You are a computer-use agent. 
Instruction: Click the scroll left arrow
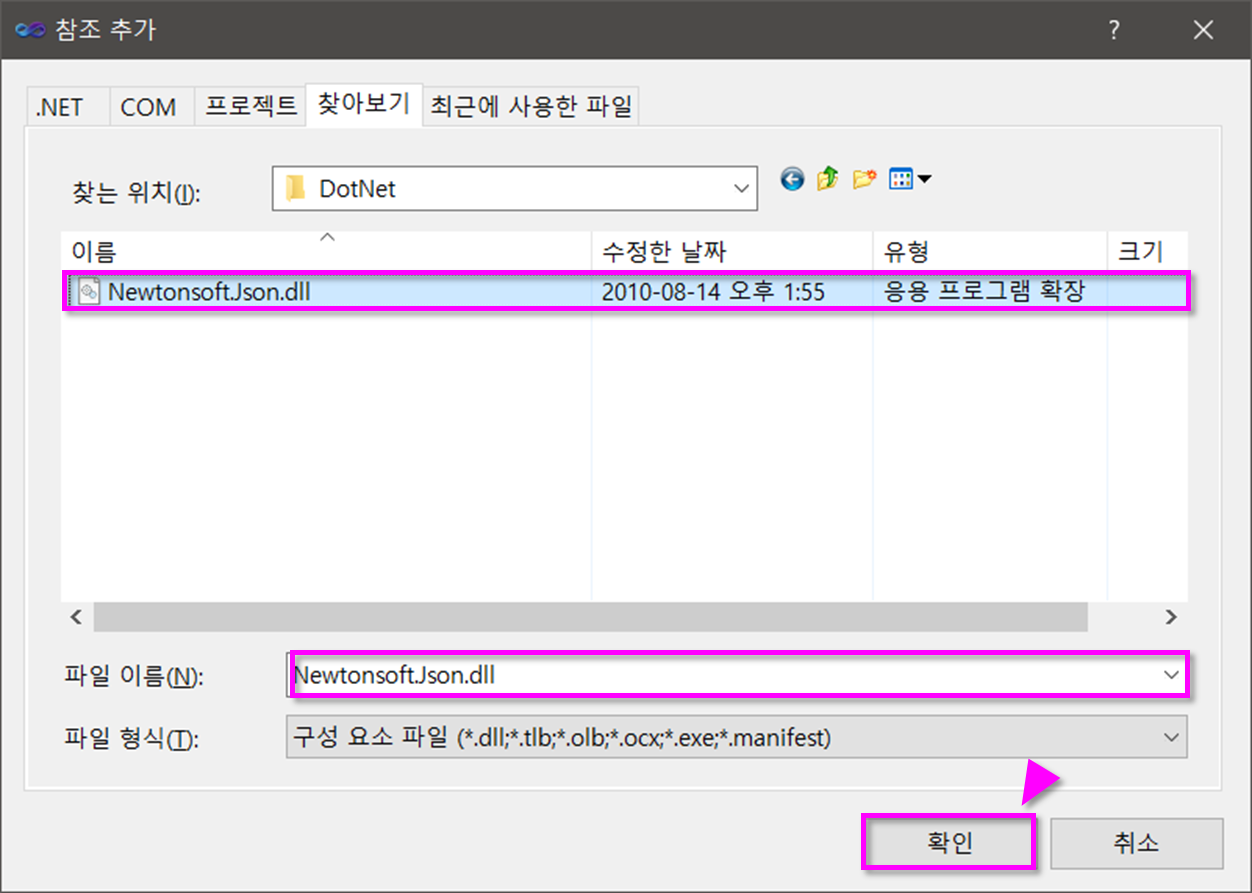[x=76, y=618]
